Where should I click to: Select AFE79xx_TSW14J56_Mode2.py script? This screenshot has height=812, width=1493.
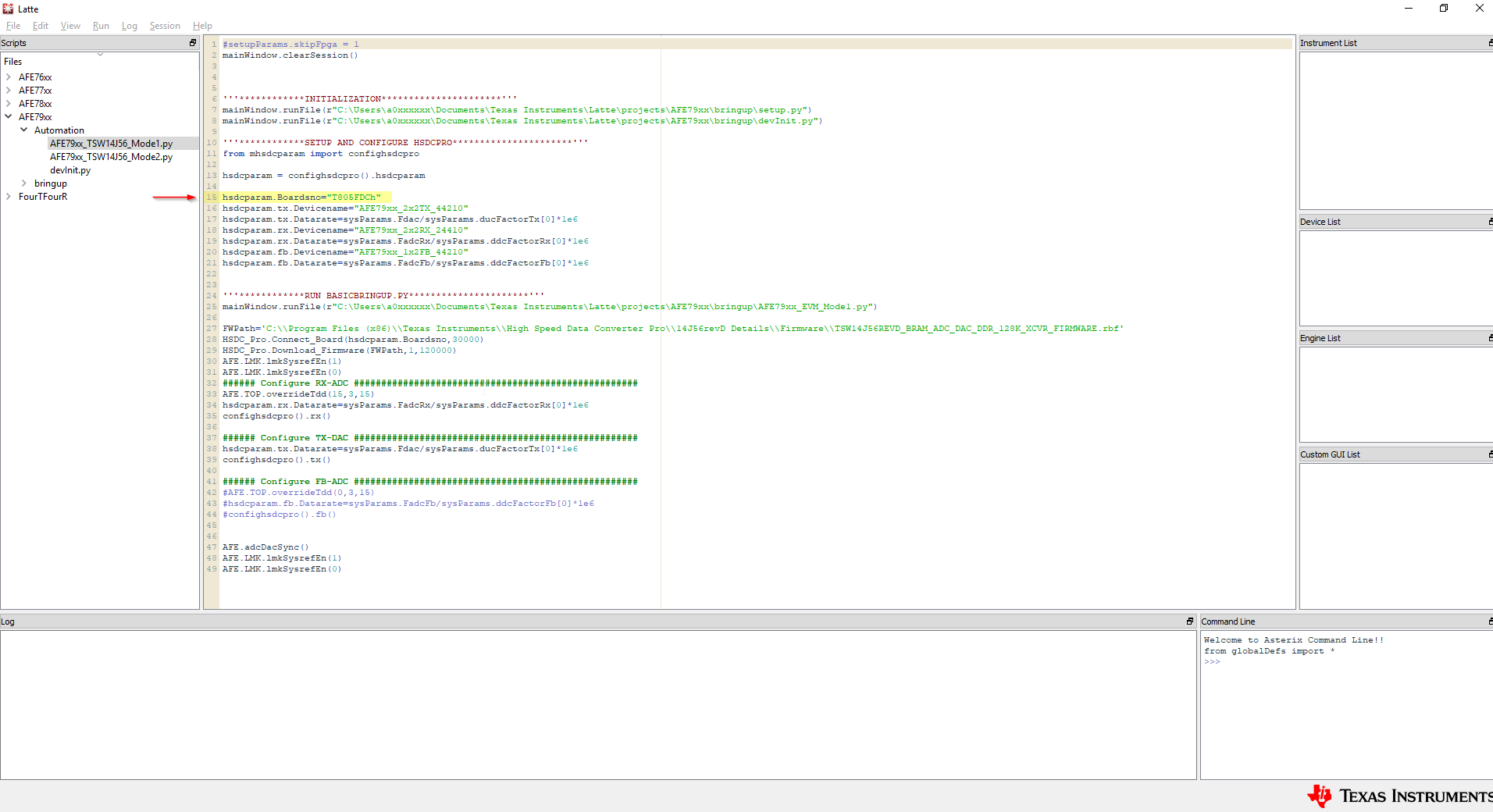(111, 157)
